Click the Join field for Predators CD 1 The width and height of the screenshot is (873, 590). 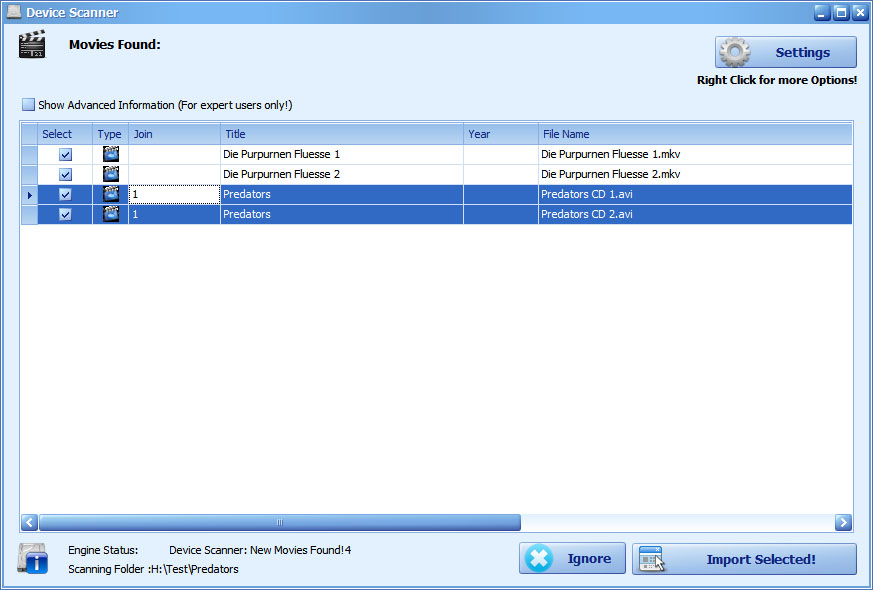pos(174,195)
